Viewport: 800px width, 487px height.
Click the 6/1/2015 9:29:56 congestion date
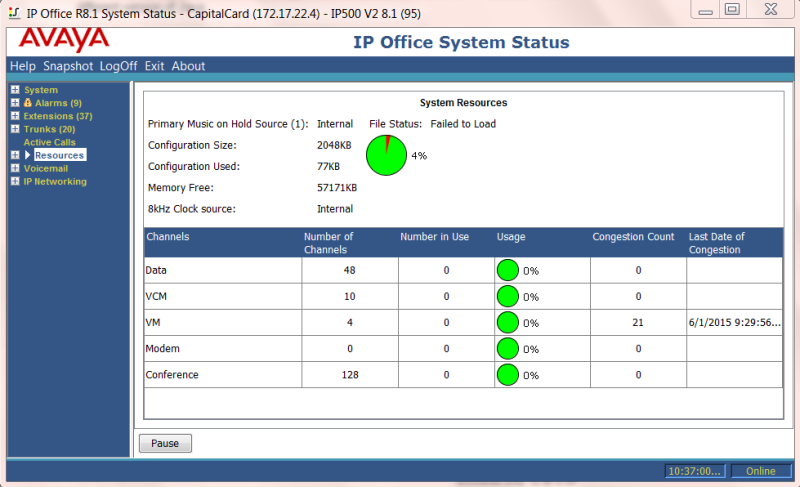coord(735,323)
